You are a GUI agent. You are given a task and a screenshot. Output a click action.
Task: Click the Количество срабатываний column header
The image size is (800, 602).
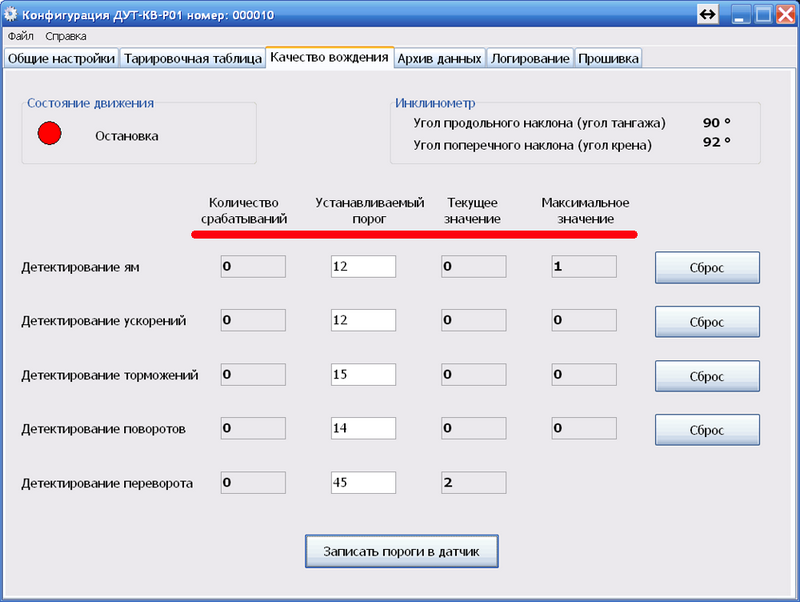click(244, 211)
